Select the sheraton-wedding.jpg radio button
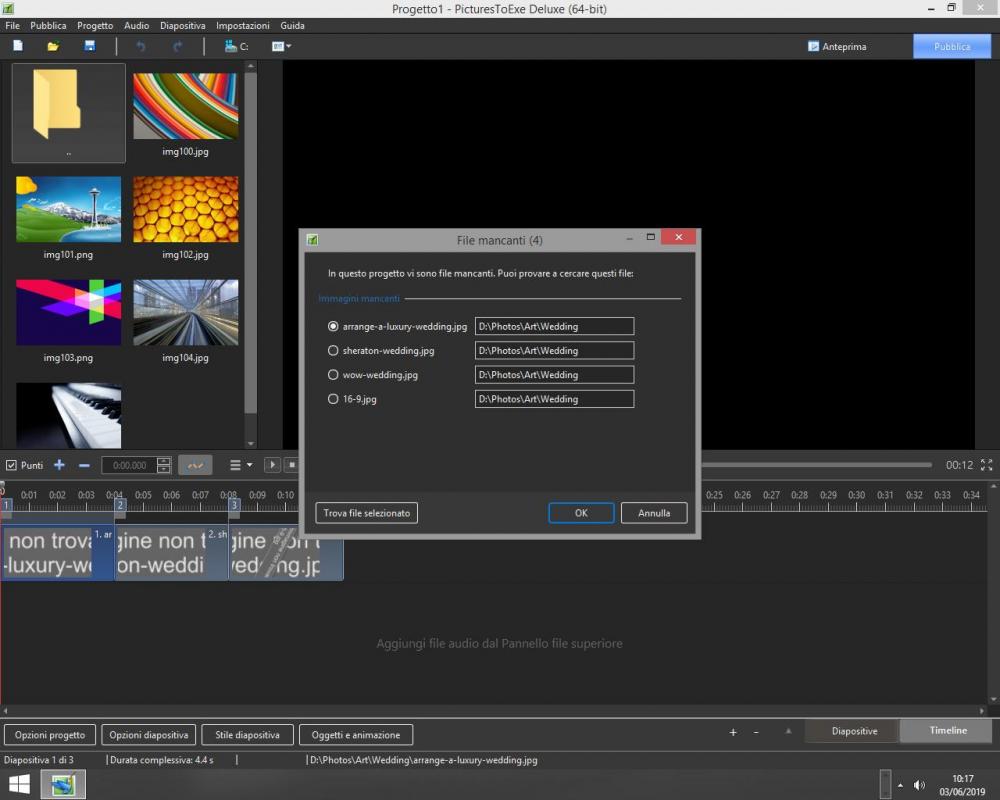This screenshot has width=1000, height=800. [x=333, y=350]
